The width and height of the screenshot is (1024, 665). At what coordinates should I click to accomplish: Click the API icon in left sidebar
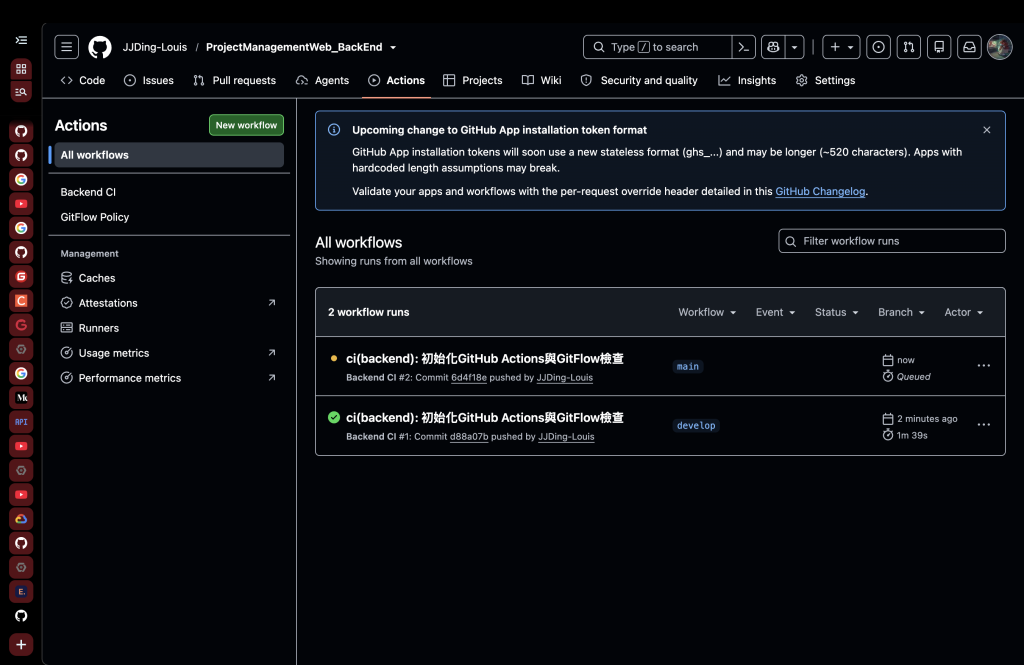pyautogui.click(x=22, y=422)
